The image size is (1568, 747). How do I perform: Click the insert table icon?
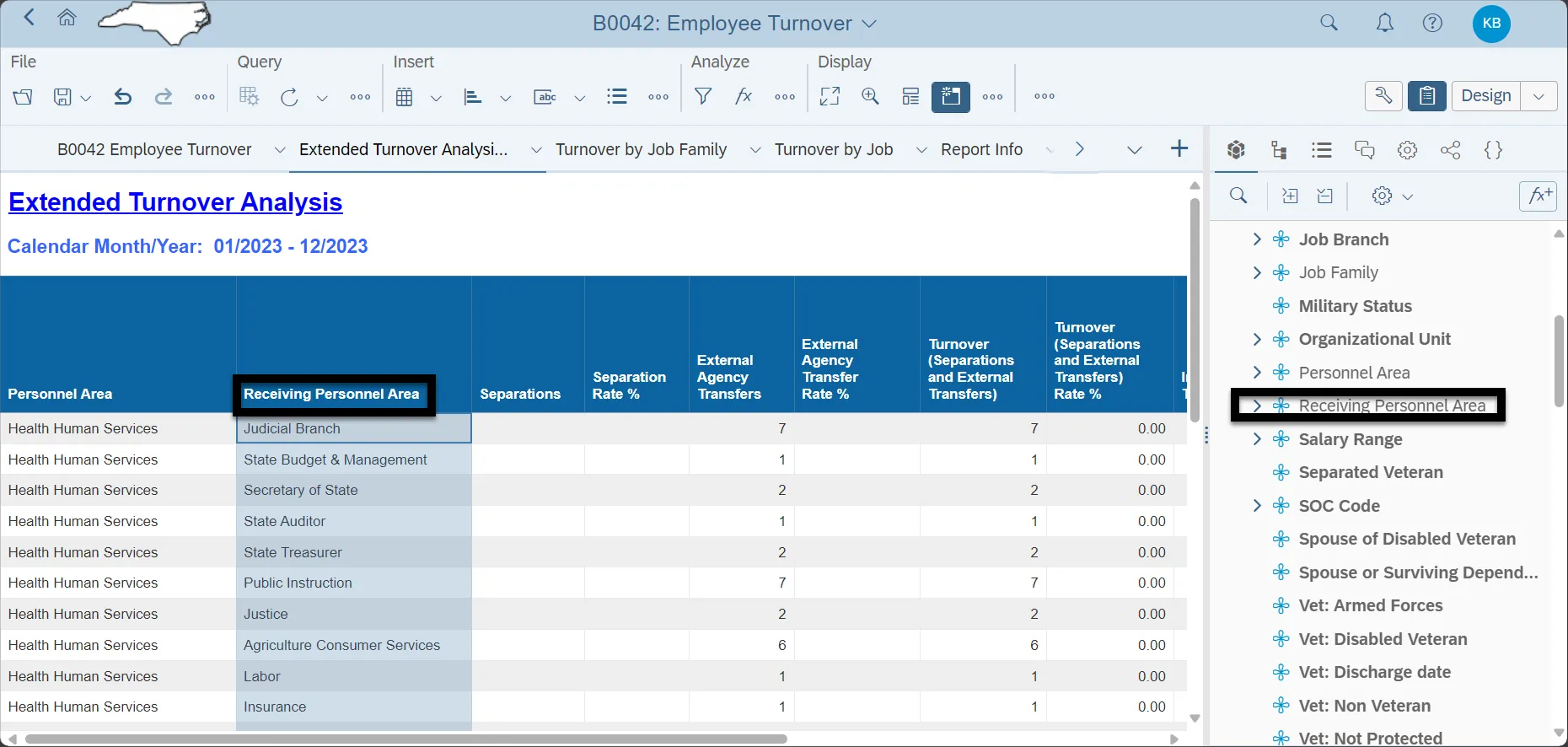(405, 97)
